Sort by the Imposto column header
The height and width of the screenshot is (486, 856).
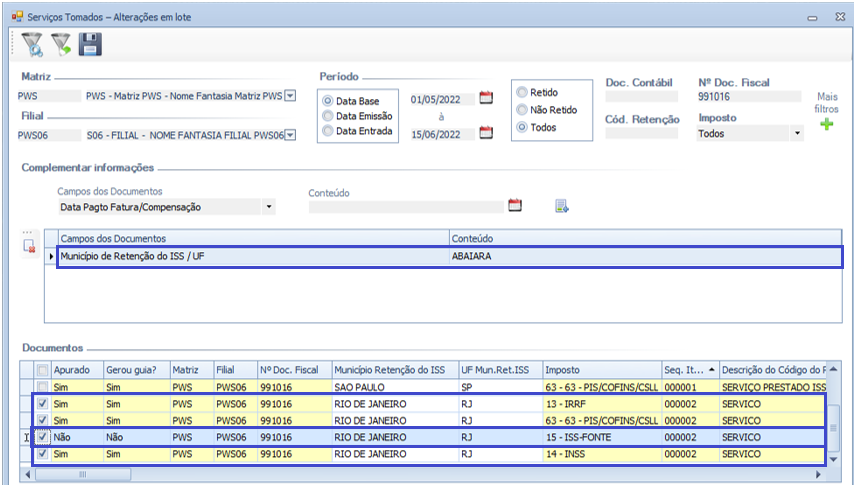click(x=600, y=370)
